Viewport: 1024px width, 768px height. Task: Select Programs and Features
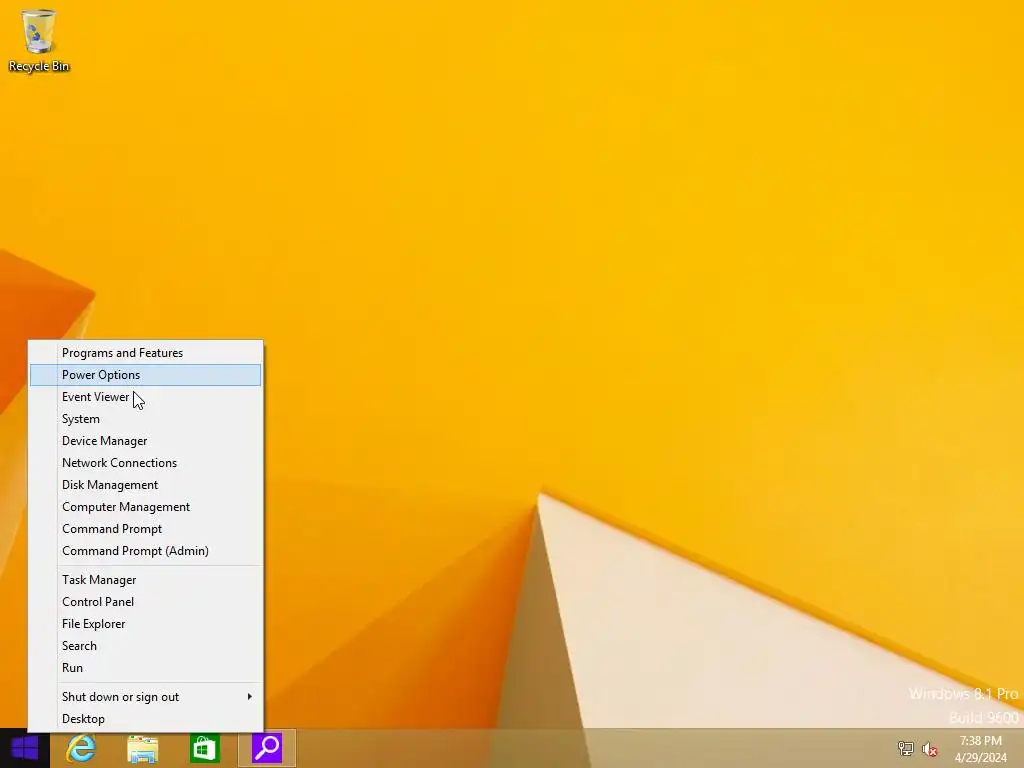tap(145, 353)
